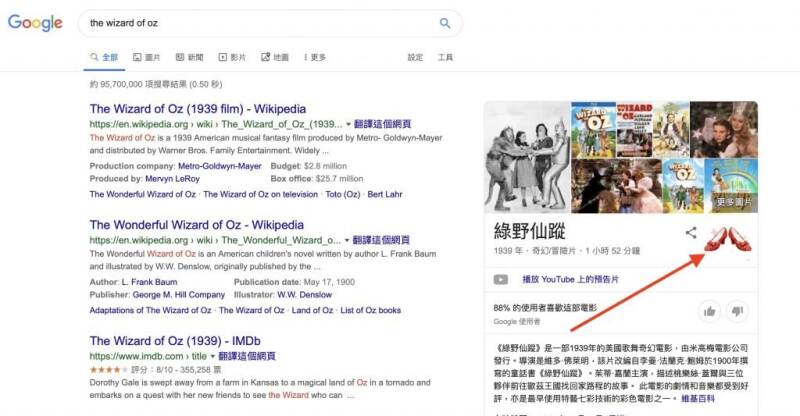
Task: Click the 綠野仙蹤 panel title
Action: point(530,231)
